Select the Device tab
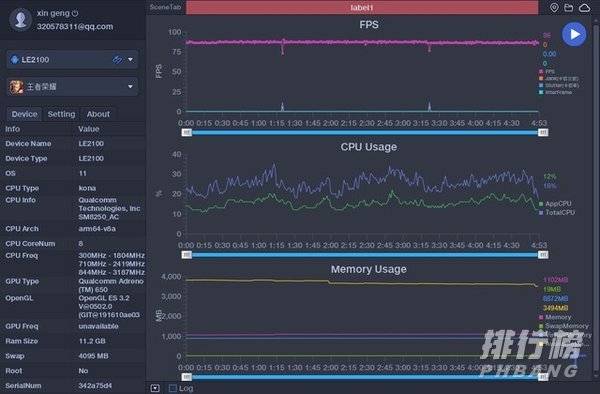 pos(24,114)
